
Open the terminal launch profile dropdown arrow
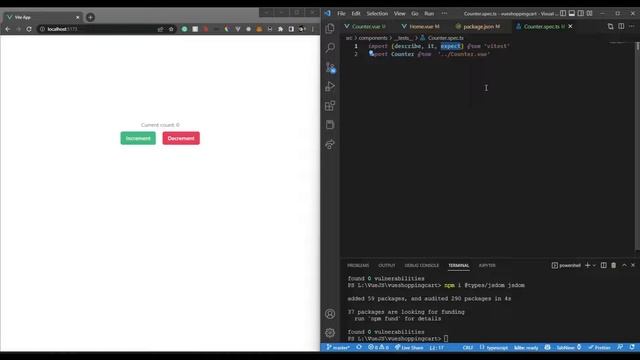tap(594, 265)
